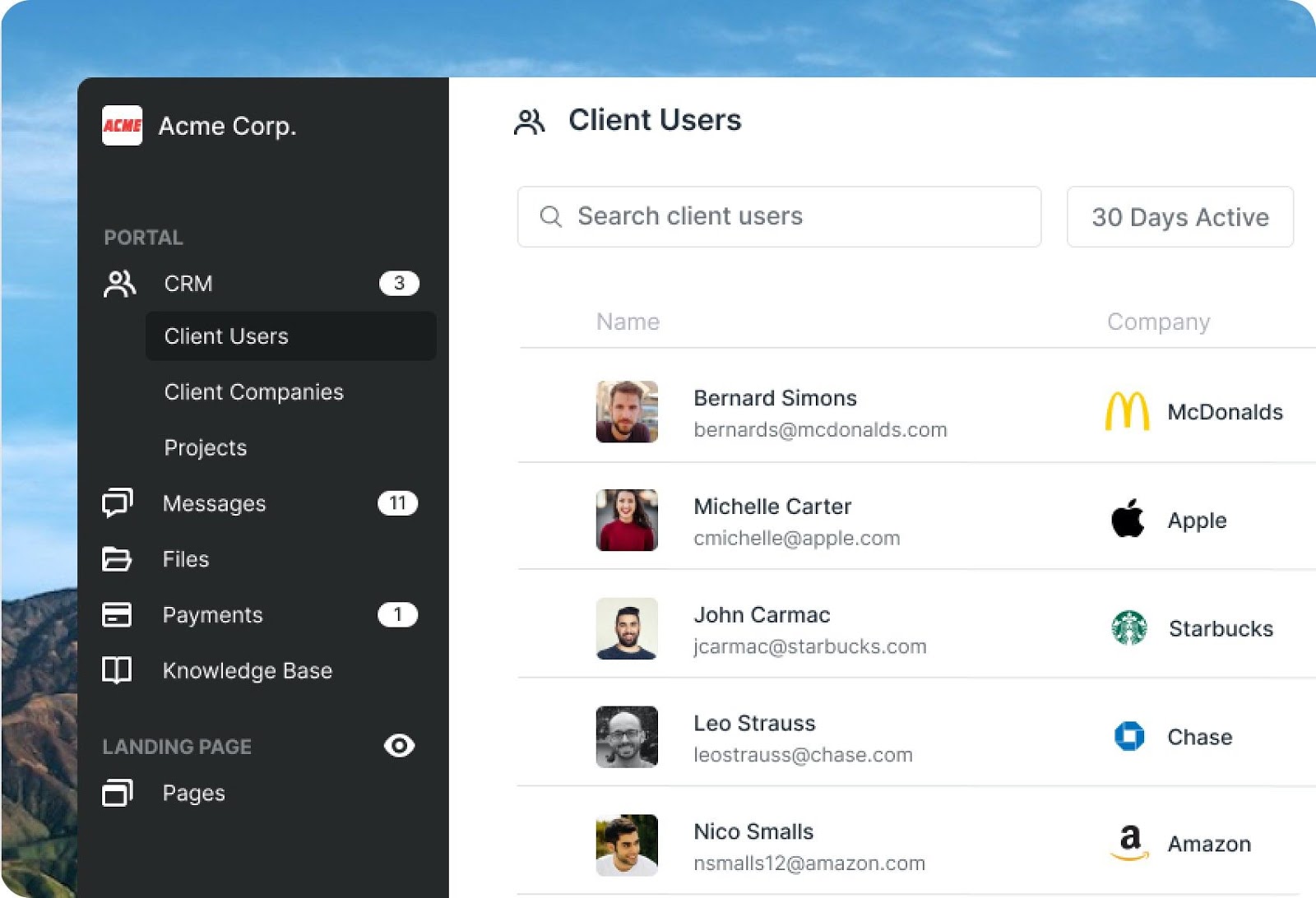Open Client Companies in the sidebar
1316x898 pixels.
click(253, 392)
